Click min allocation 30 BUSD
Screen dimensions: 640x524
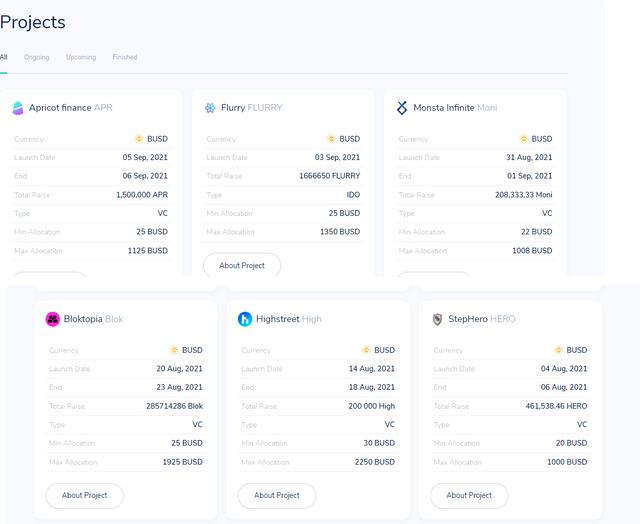point(379,443)
